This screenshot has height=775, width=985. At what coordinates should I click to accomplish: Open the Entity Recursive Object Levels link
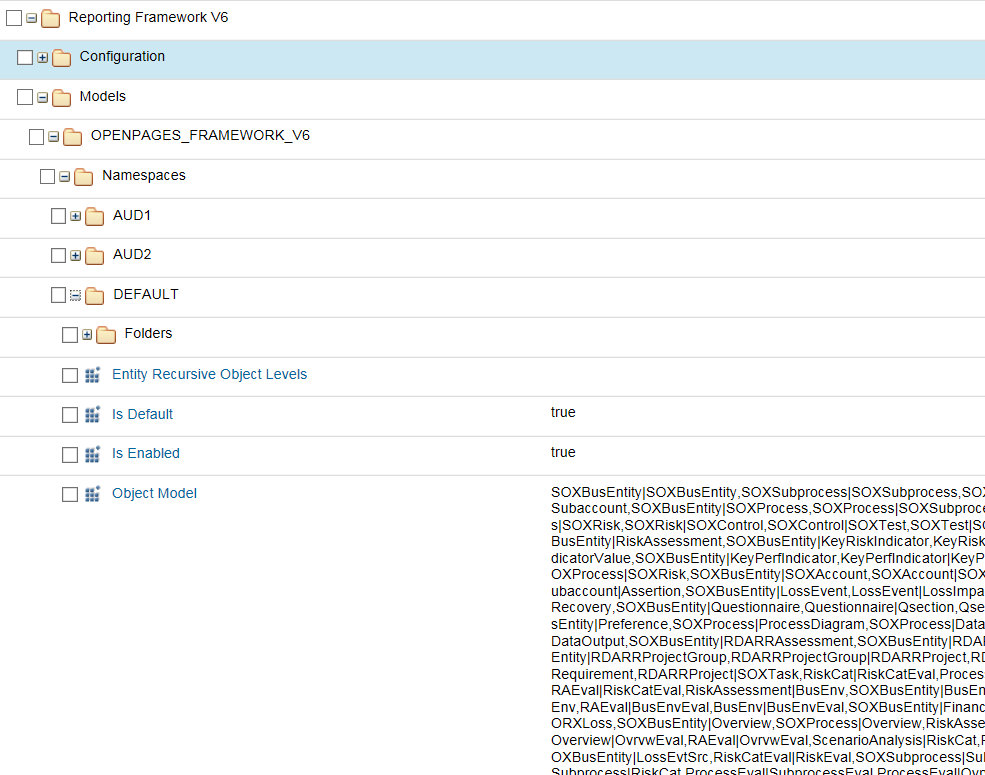pyautogui.click(x=209, y=374)
